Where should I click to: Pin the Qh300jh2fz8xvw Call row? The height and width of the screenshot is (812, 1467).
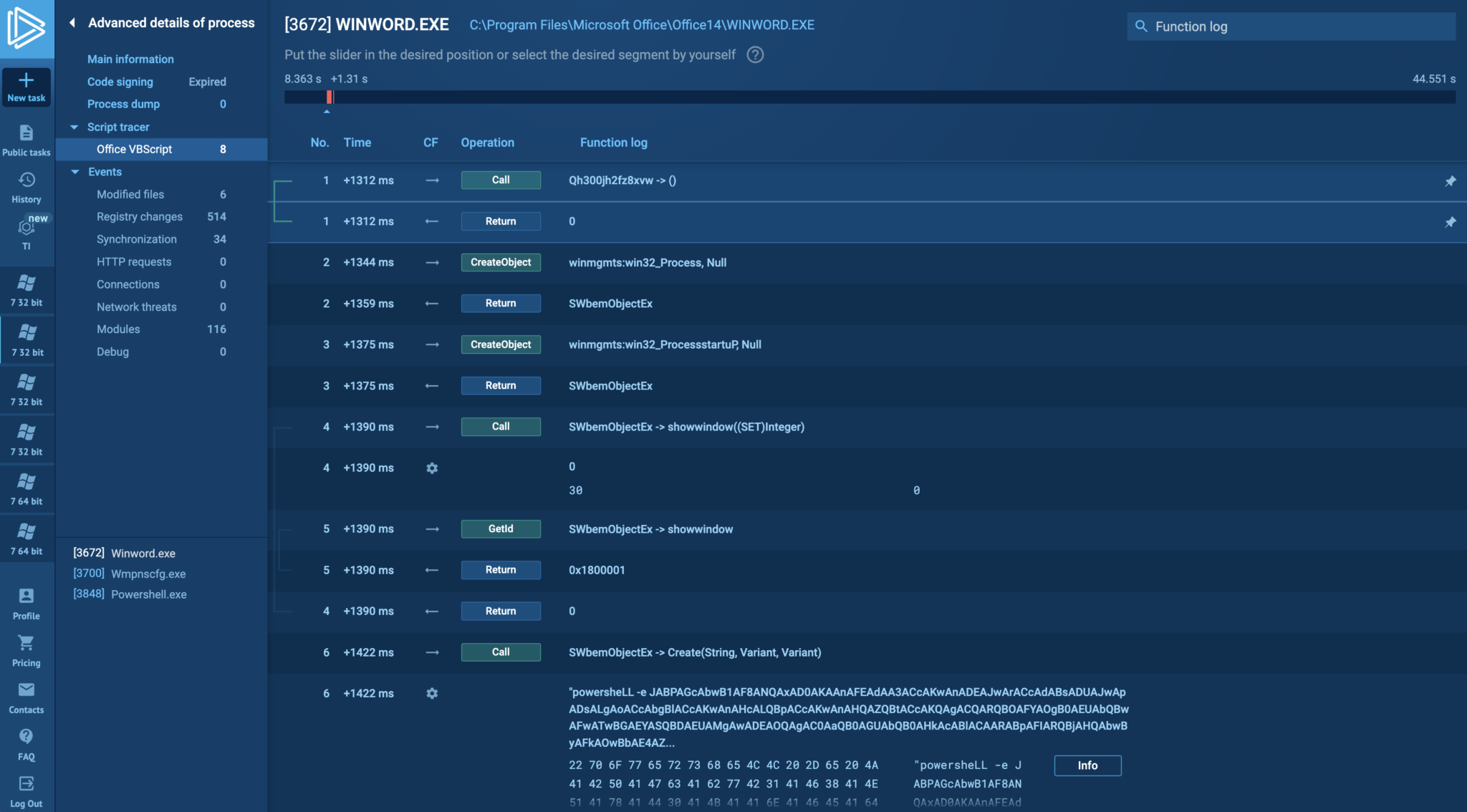[x=1450, y=181]
